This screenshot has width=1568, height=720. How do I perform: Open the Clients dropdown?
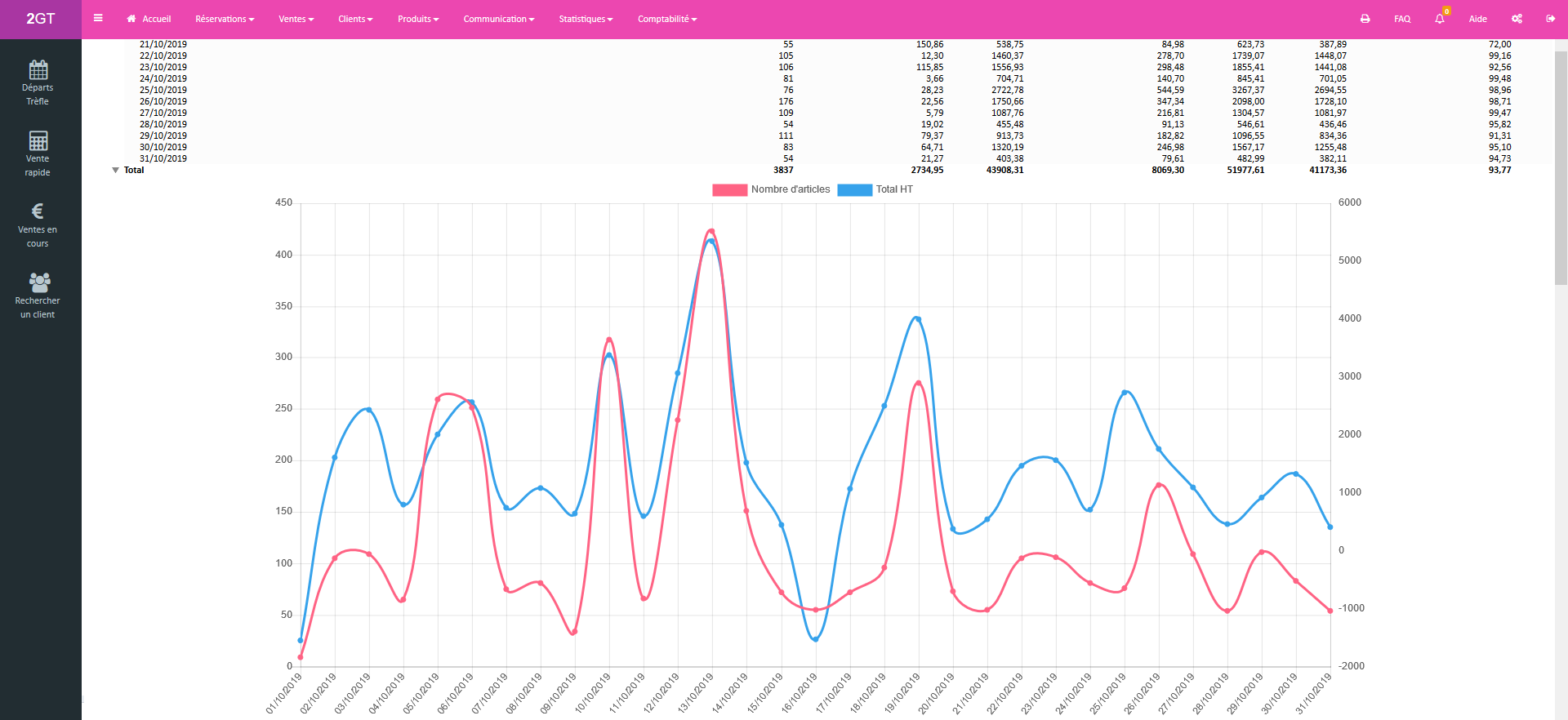(355, 19)
